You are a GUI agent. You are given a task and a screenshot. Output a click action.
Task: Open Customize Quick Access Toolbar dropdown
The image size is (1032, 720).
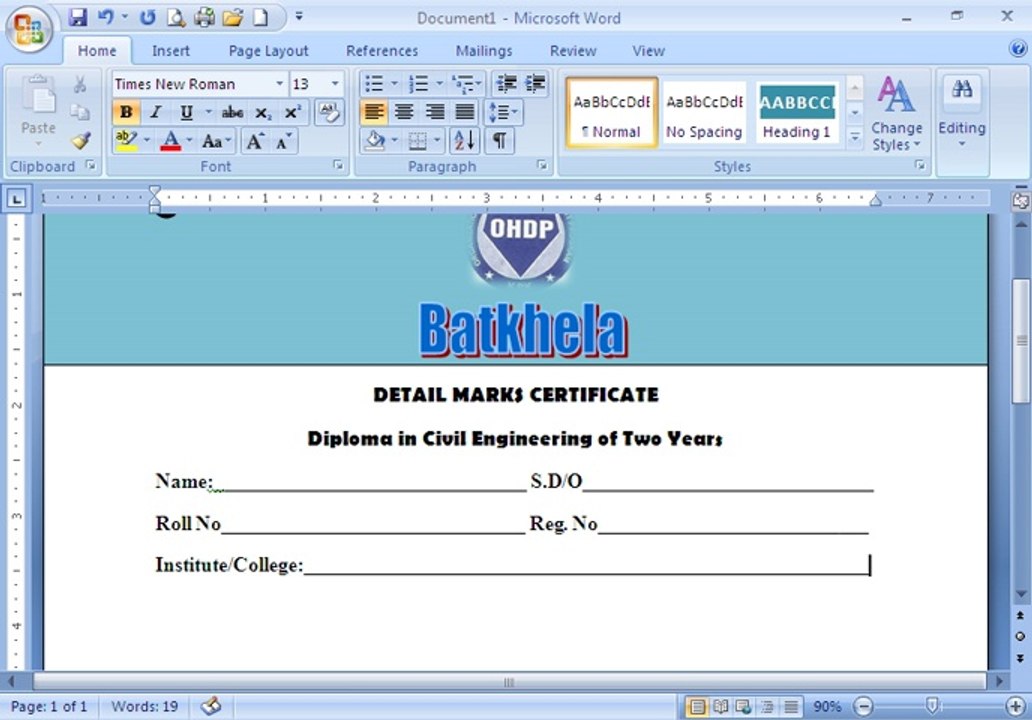coord(299,16)
